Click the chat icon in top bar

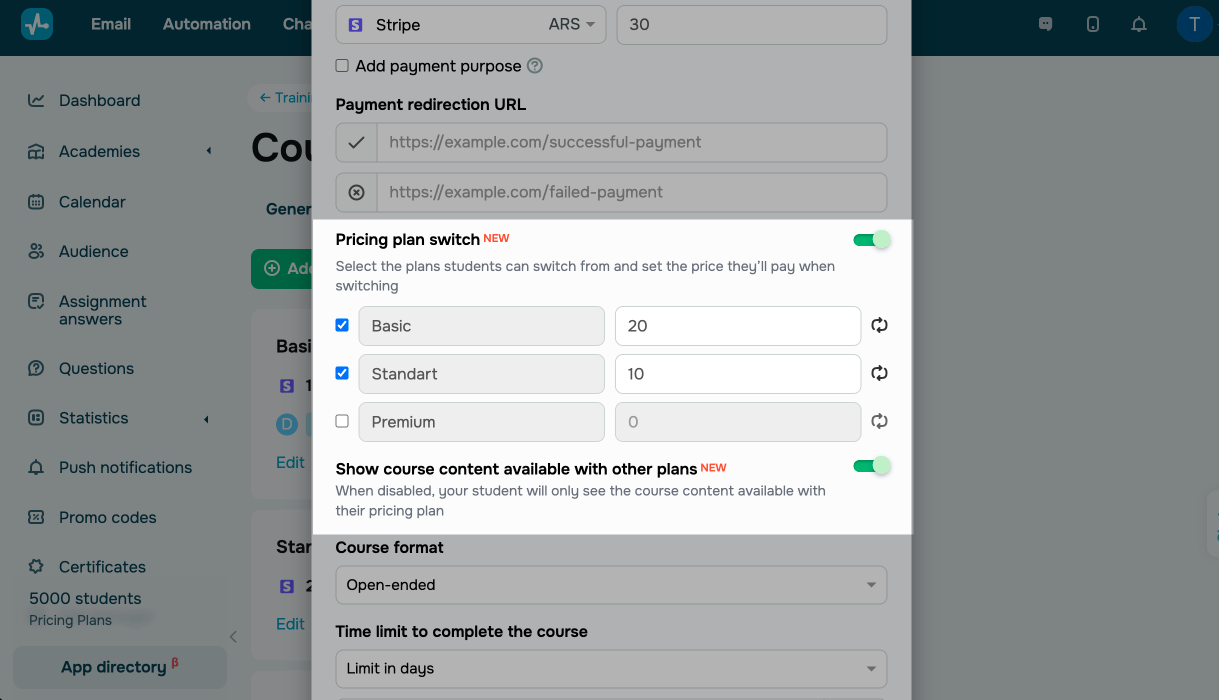coord(1046,24)
